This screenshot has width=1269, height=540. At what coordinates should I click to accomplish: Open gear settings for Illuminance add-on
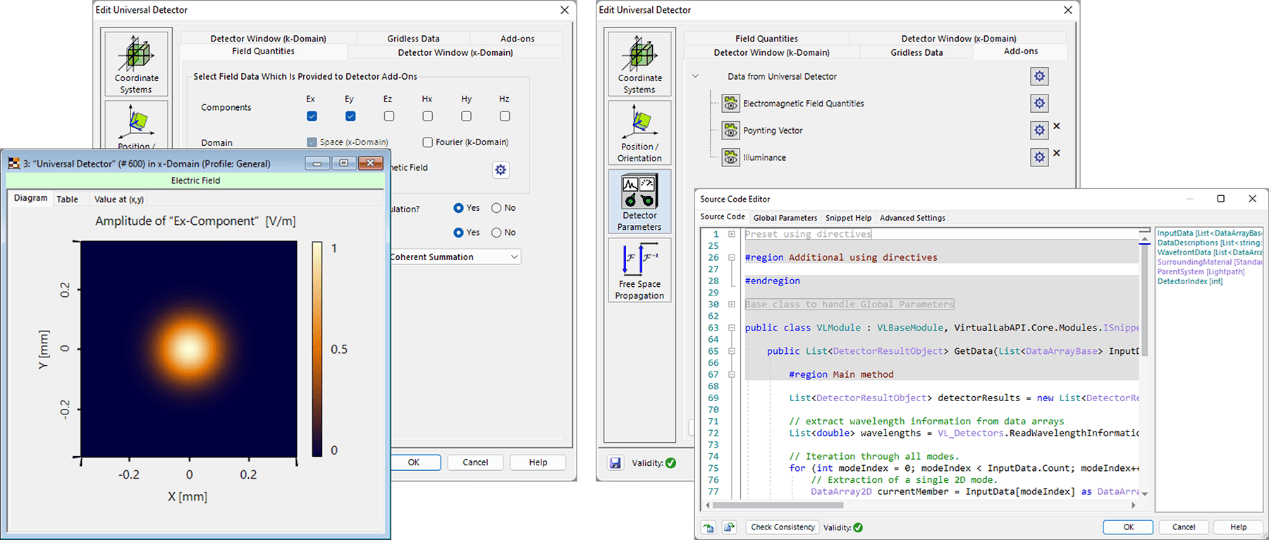pos(1039,157)
